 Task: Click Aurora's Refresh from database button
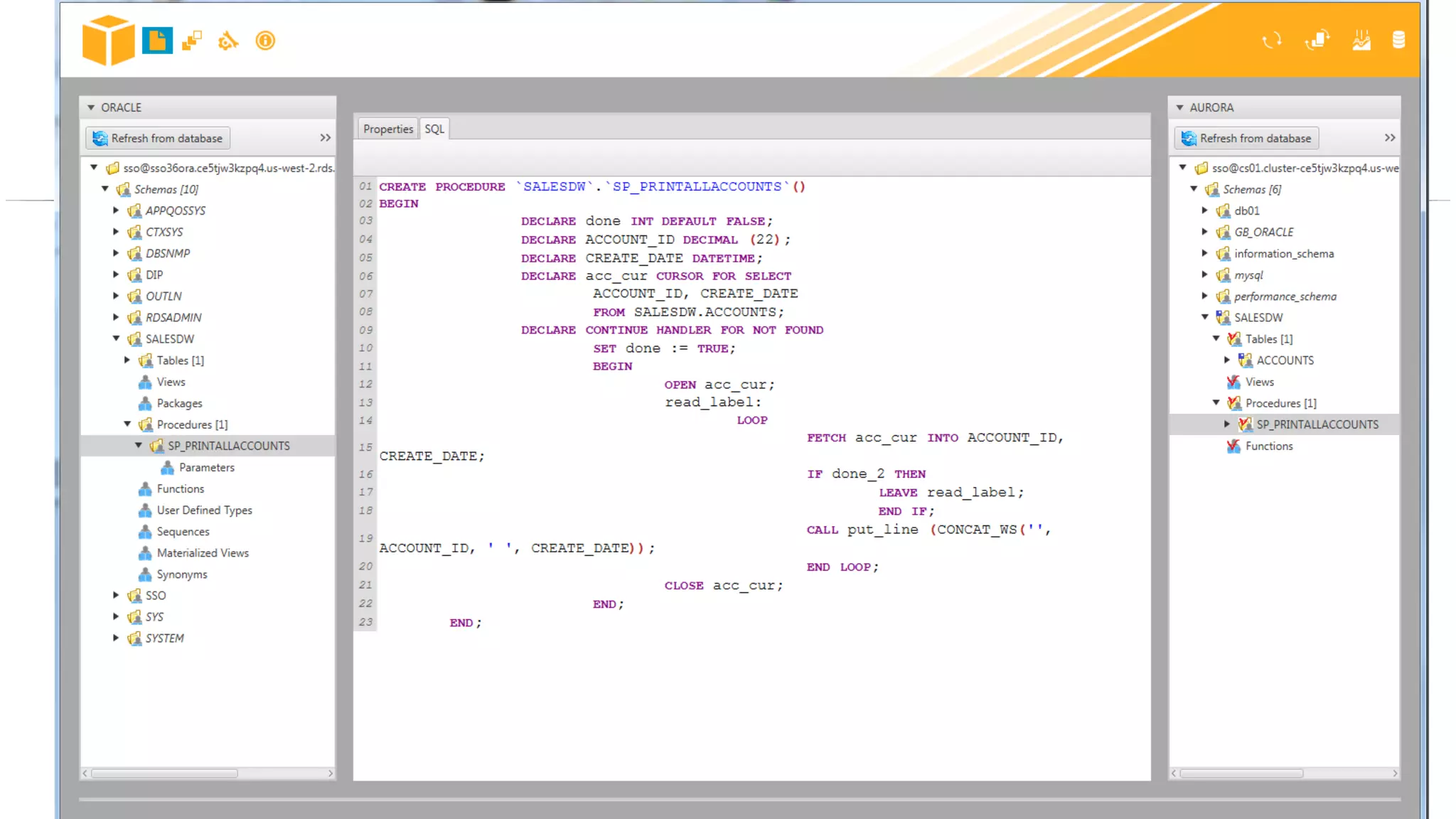[1246, 138]
